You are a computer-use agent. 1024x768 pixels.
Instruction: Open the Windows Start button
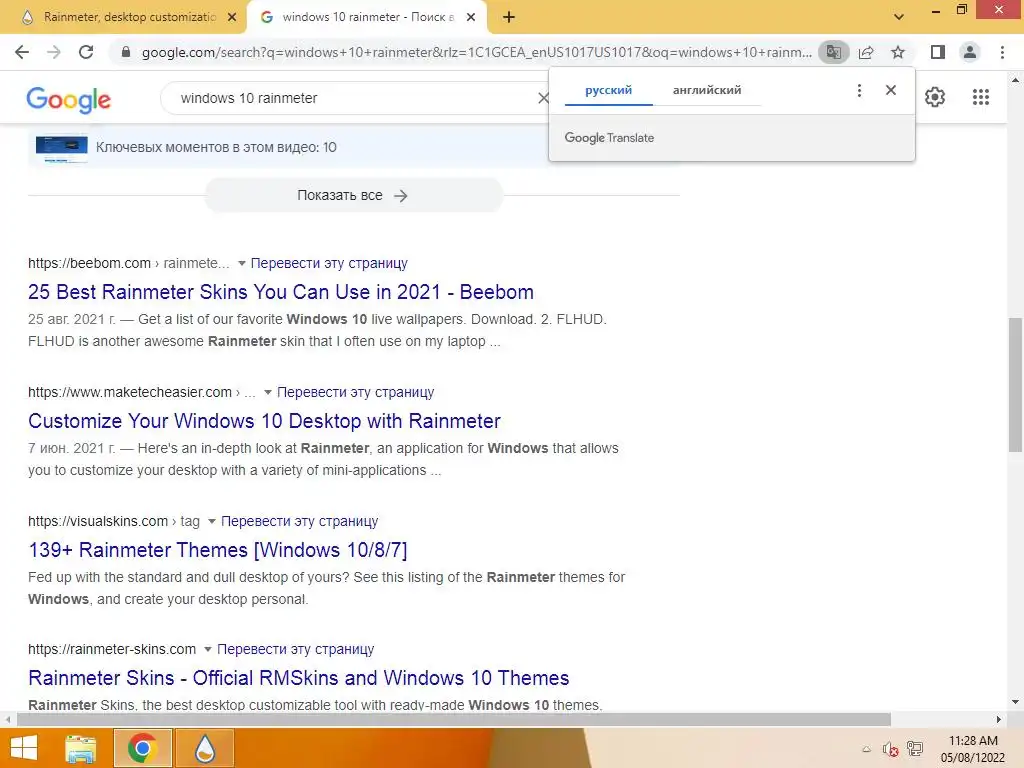click(24, 748)
